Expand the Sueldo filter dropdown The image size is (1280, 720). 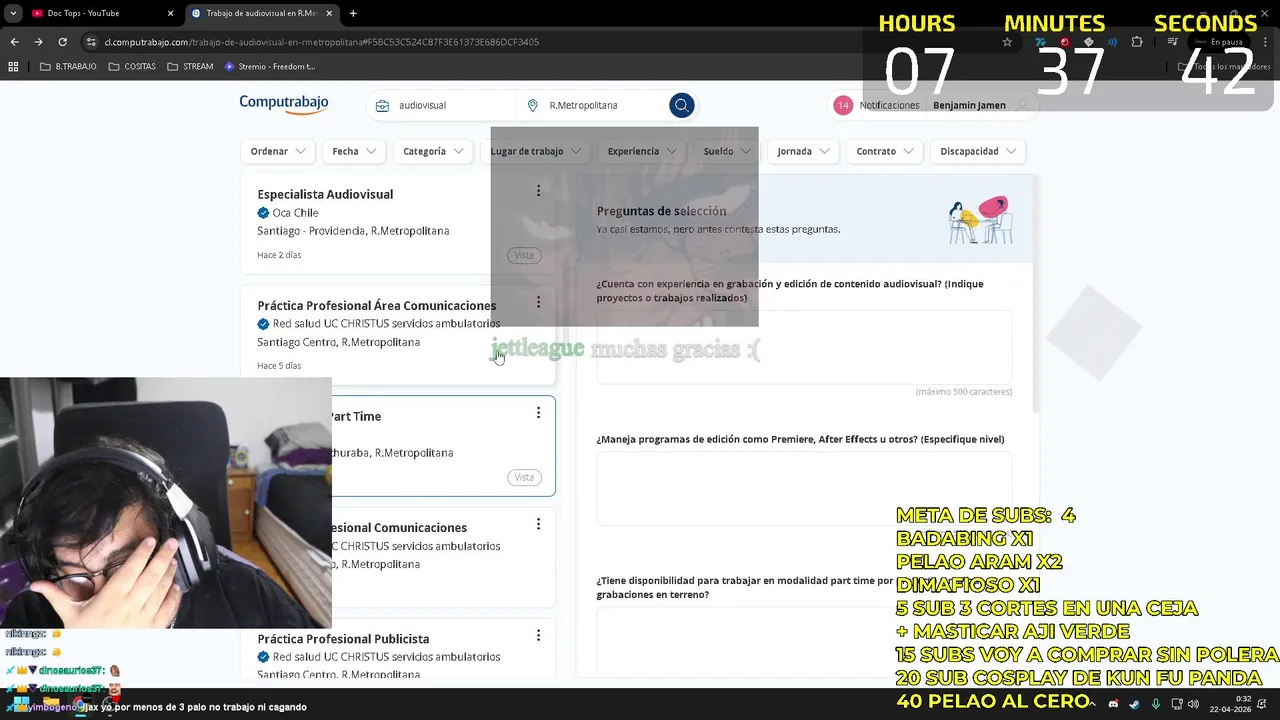[x=726, y=151]
